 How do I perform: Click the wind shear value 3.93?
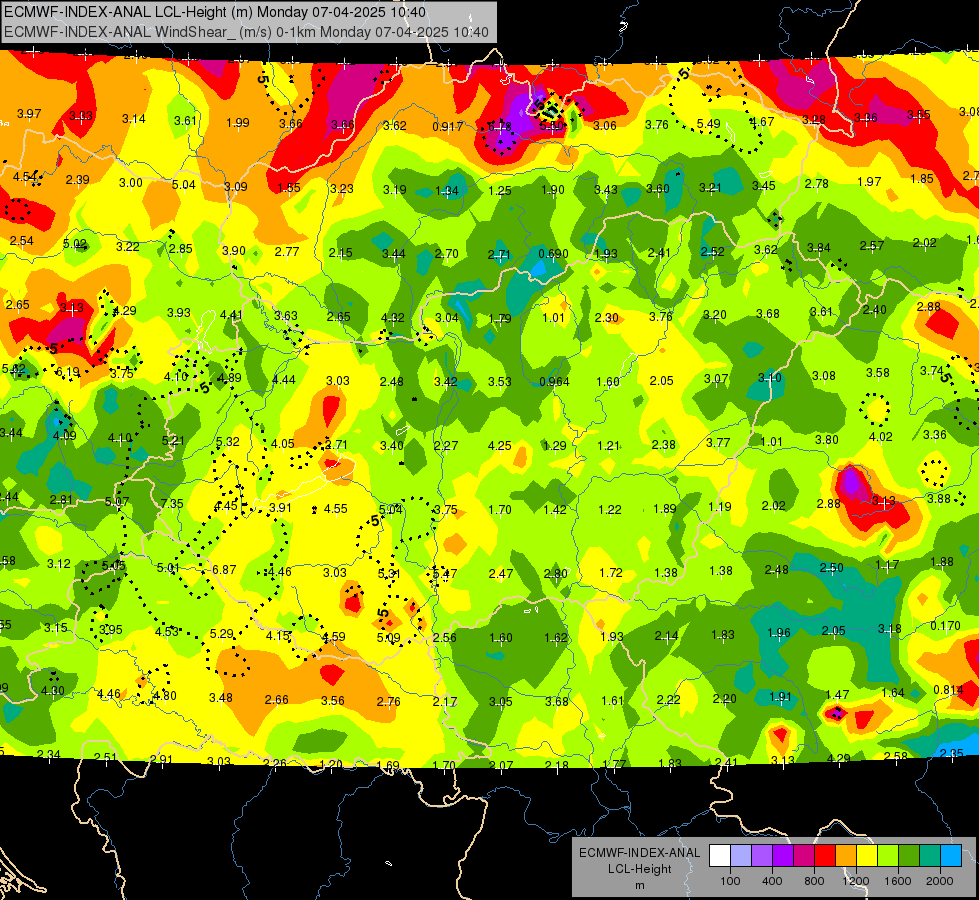(x=179, y=312)
